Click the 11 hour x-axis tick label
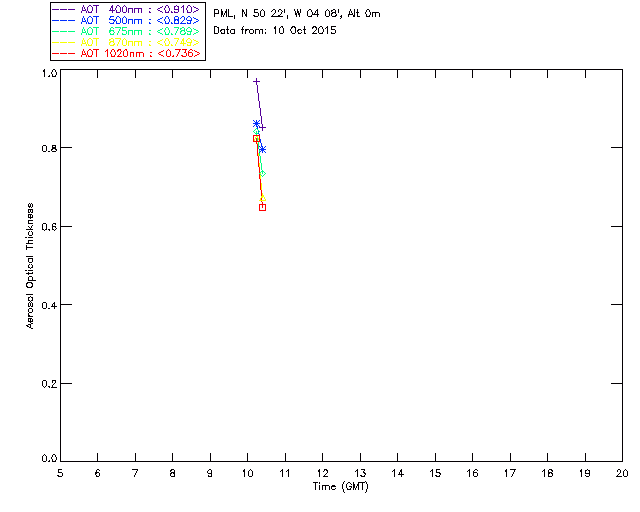 [285, 473]
